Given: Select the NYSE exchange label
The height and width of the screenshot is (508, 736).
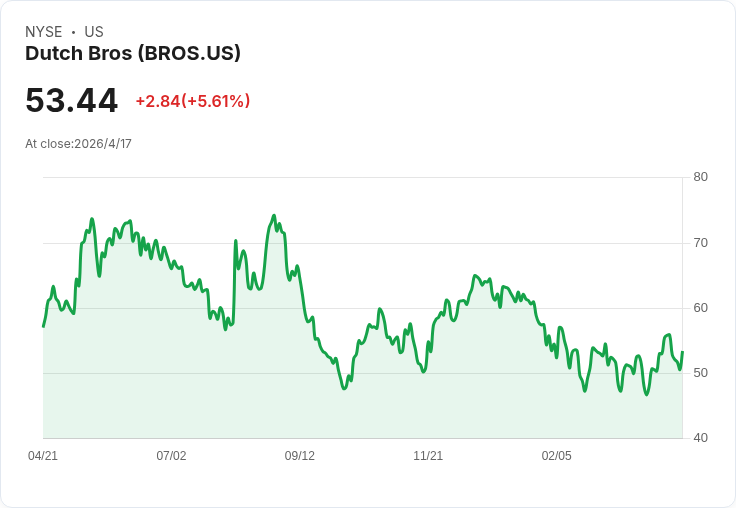Looking at the screenshot, I should (x=44, y=32).
